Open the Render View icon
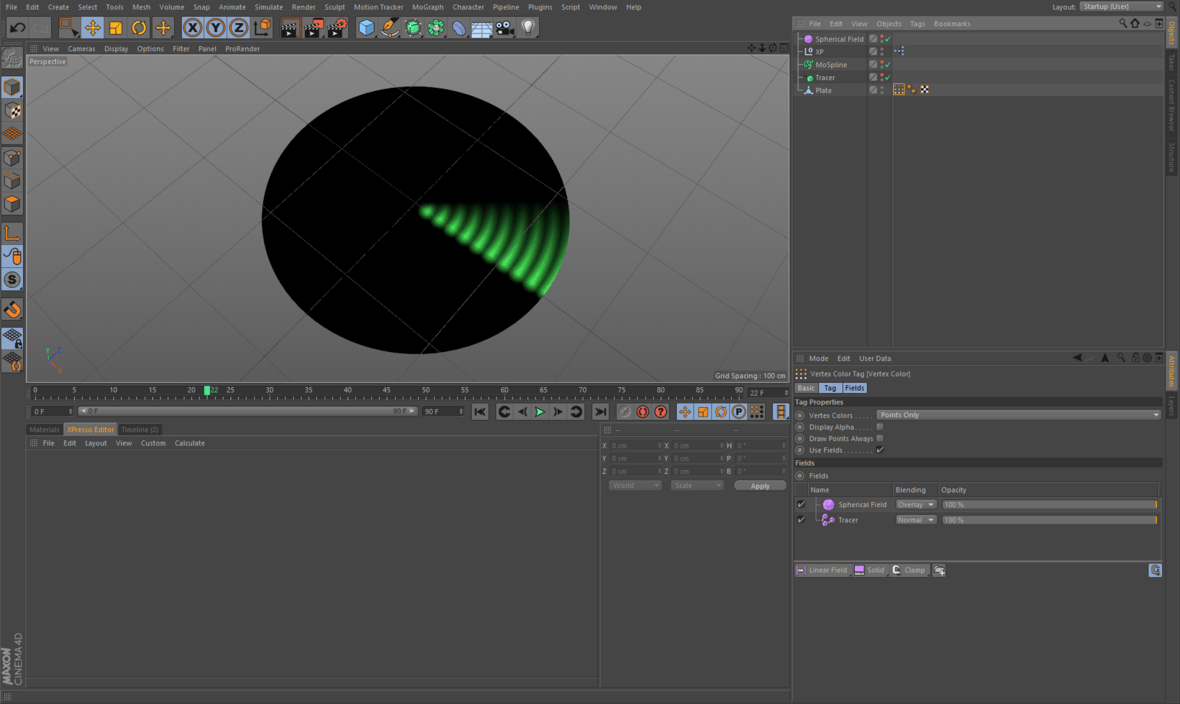This screenshot has height=704, width=1180. [x=289, y=27]
